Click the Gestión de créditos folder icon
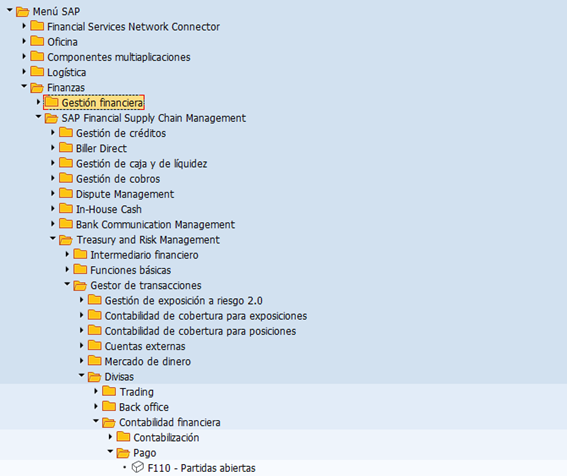567x476 pixels. tap(66, 133)
